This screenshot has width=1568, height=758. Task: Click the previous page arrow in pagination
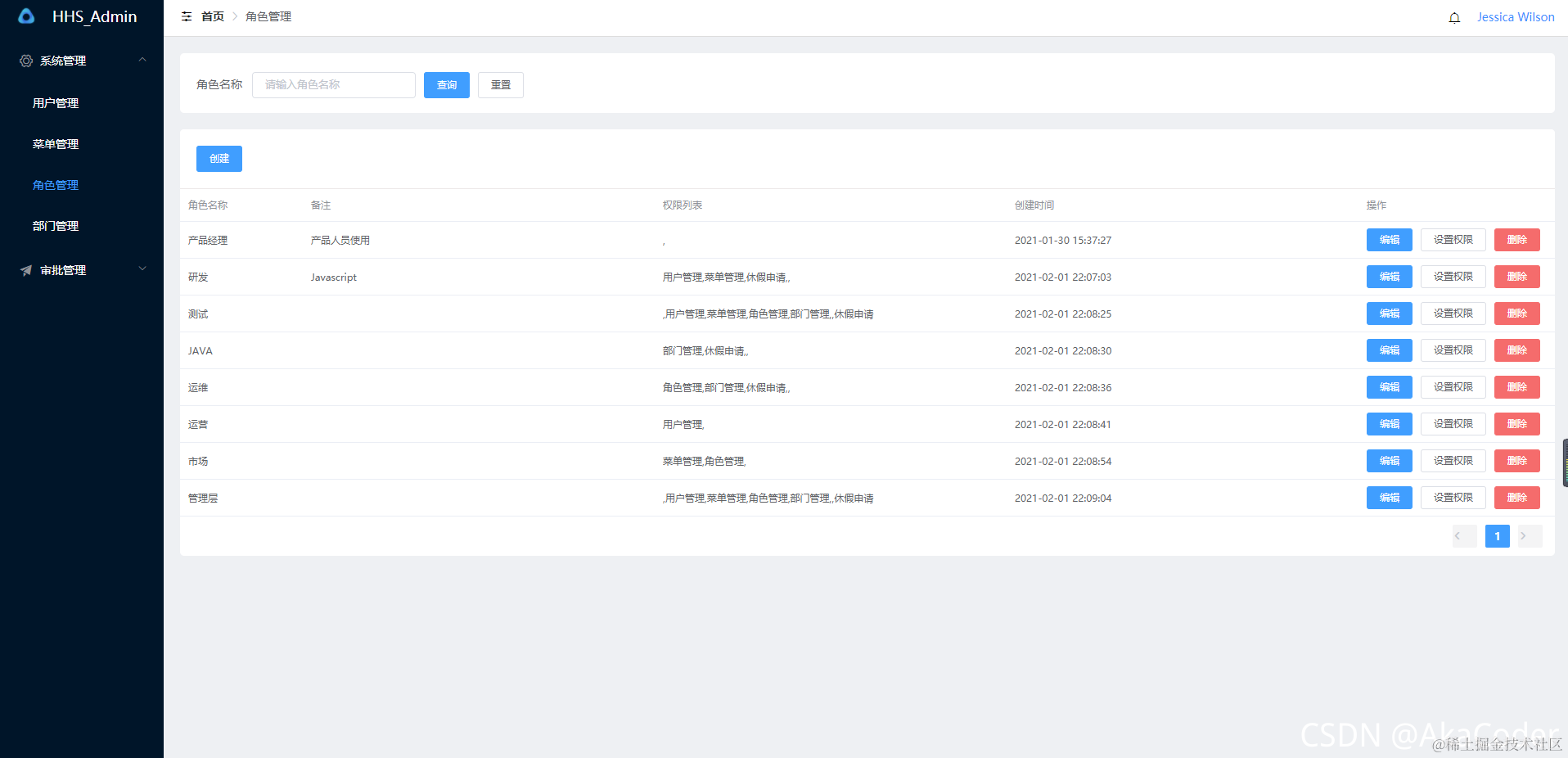point(1463,536)
